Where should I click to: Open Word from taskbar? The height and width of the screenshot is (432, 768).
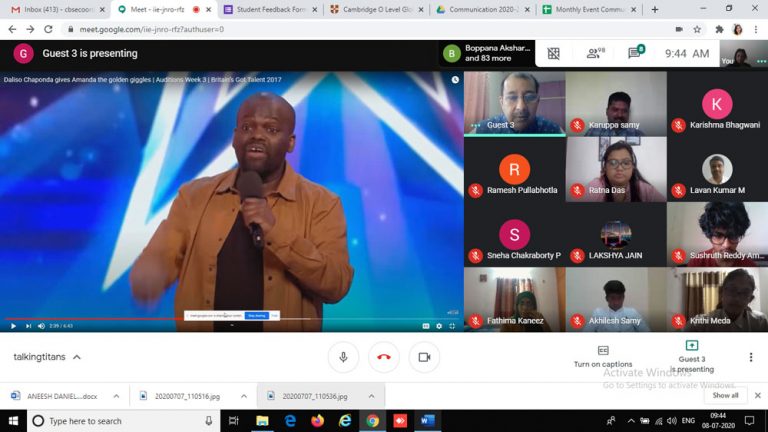point(428,421)
